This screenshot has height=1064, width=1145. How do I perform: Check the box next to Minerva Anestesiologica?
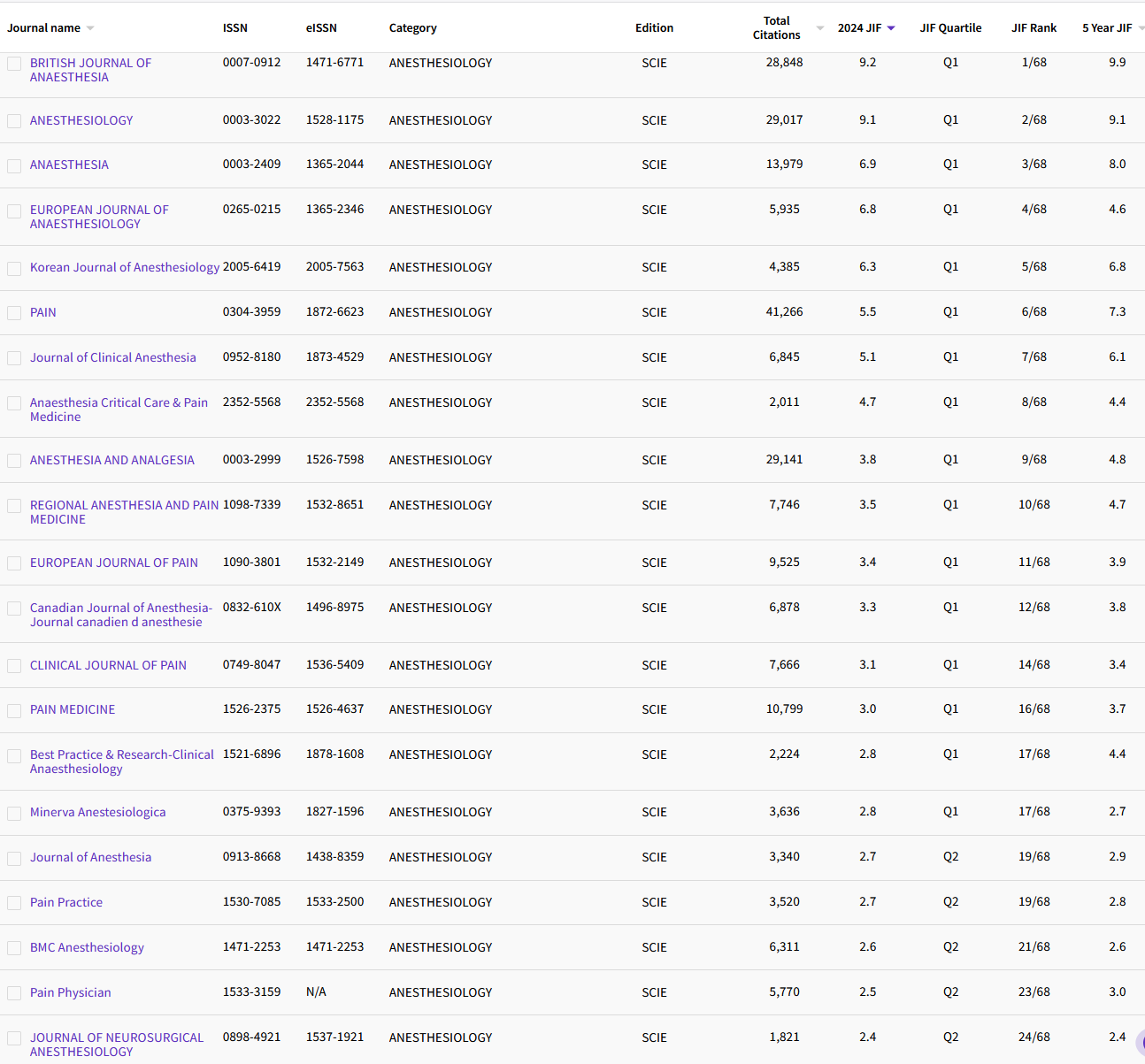point(14,813)
